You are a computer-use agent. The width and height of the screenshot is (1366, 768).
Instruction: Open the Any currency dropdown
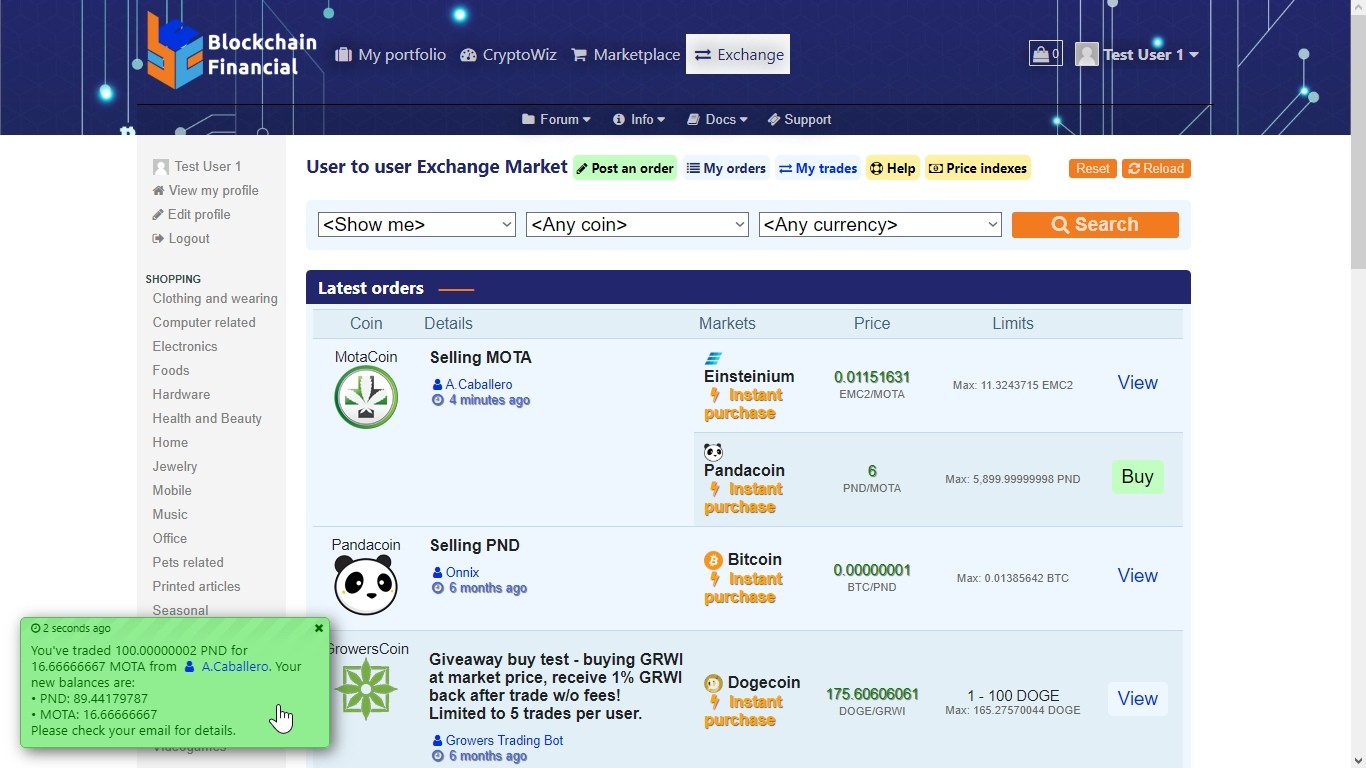tap(880, 225)
